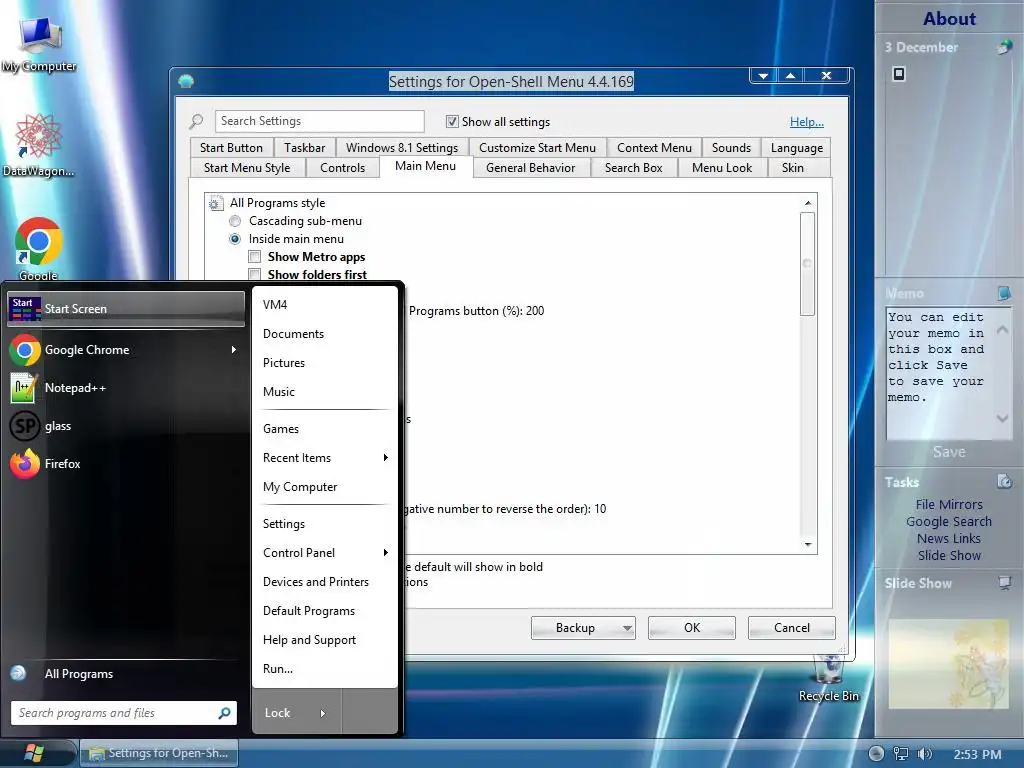Switch to Start Button tab
Image resolution: width=1024 pixels, height=768 pixels.
[x=231, y=148]
